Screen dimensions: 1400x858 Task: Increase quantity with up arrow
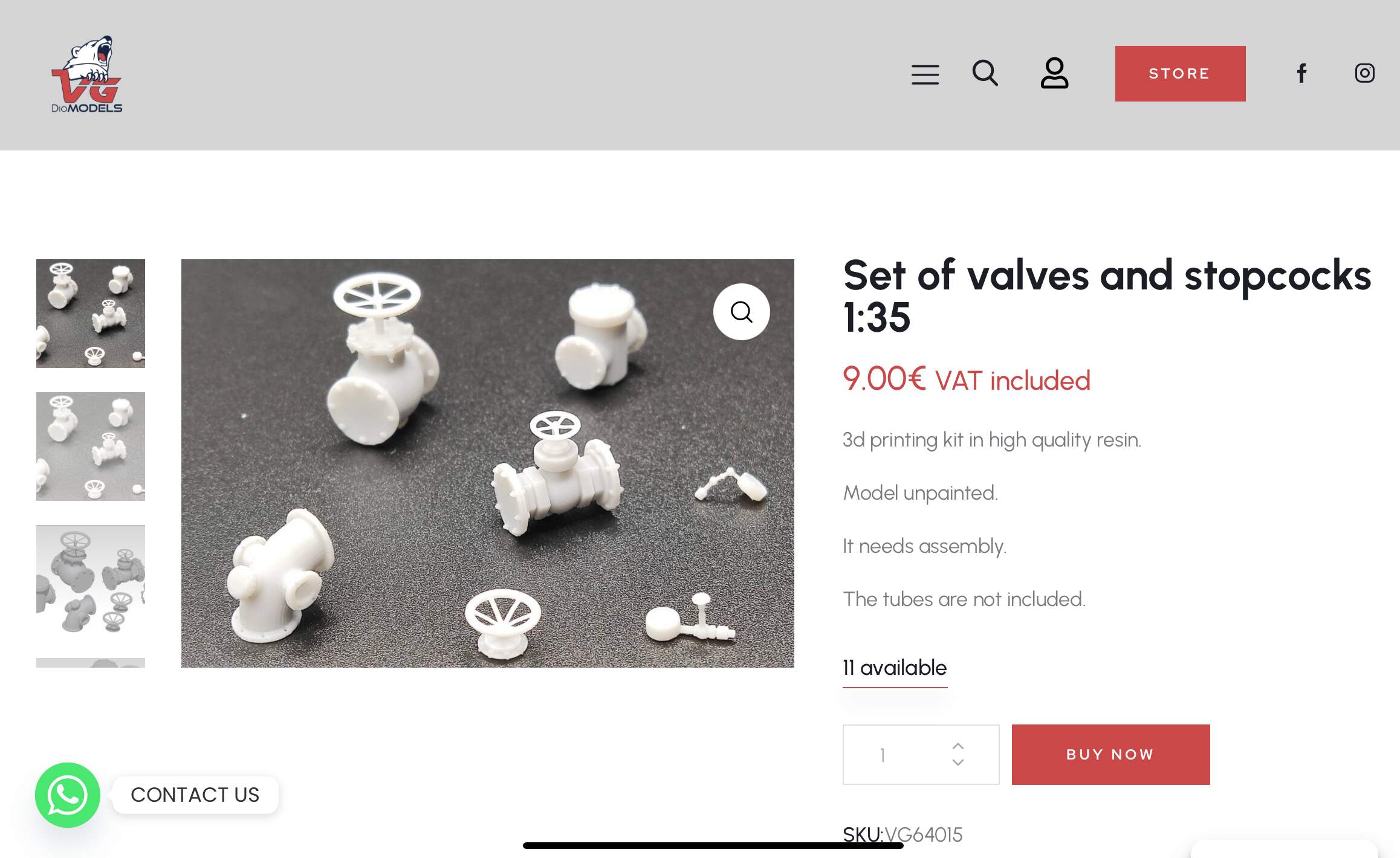click(x=958, y=746)
